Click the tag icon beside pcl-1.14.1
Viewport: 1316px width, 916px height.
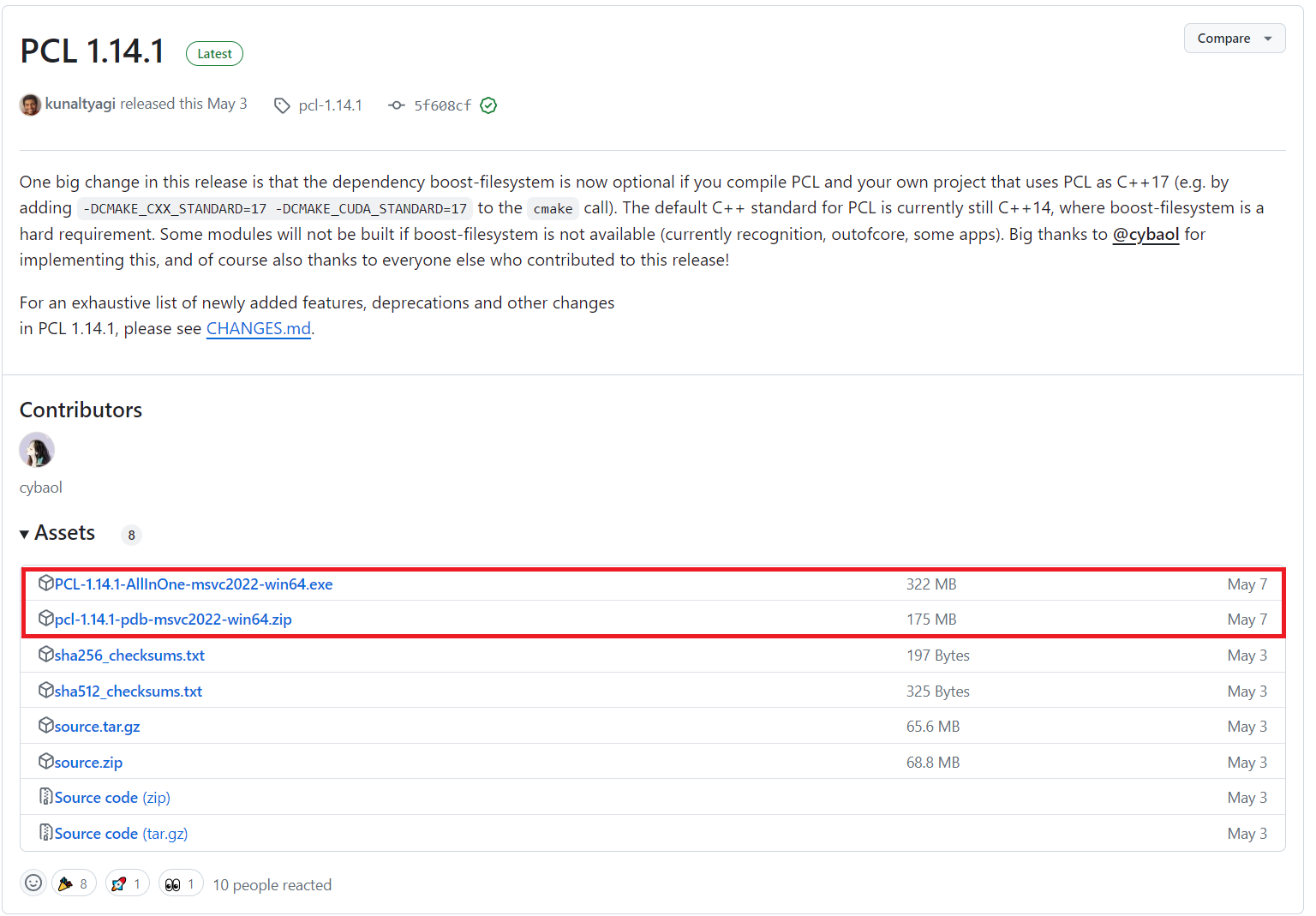(x=282, y=105)
